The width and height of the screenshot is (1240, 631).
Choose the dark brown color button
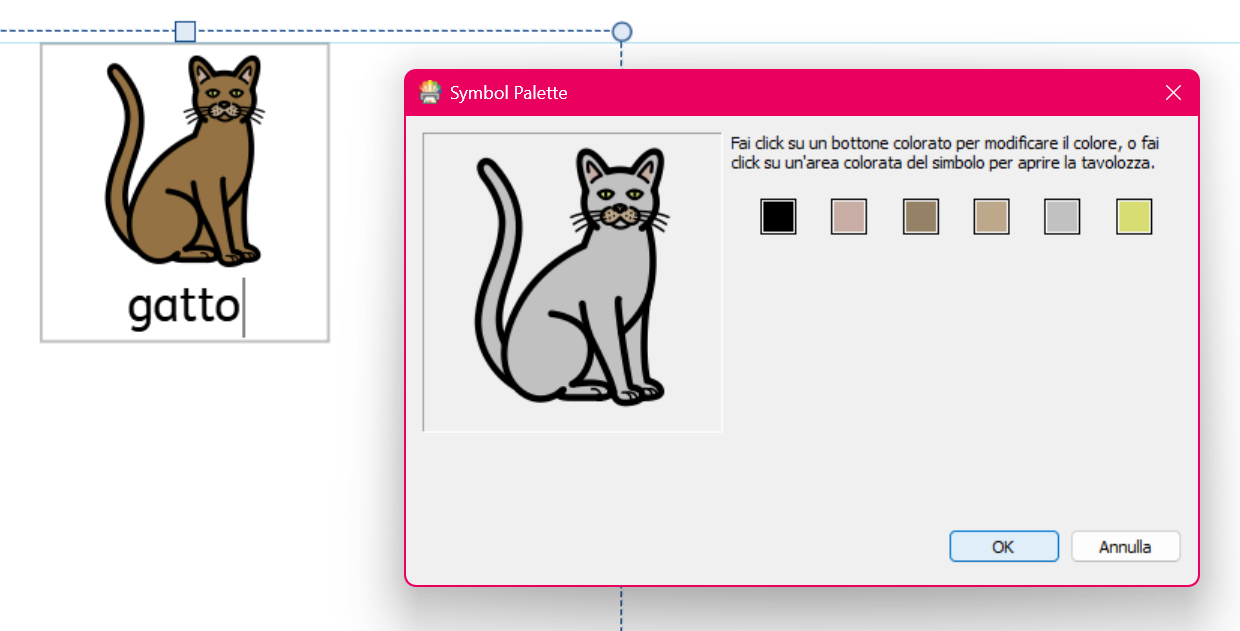tap(921, 216)
